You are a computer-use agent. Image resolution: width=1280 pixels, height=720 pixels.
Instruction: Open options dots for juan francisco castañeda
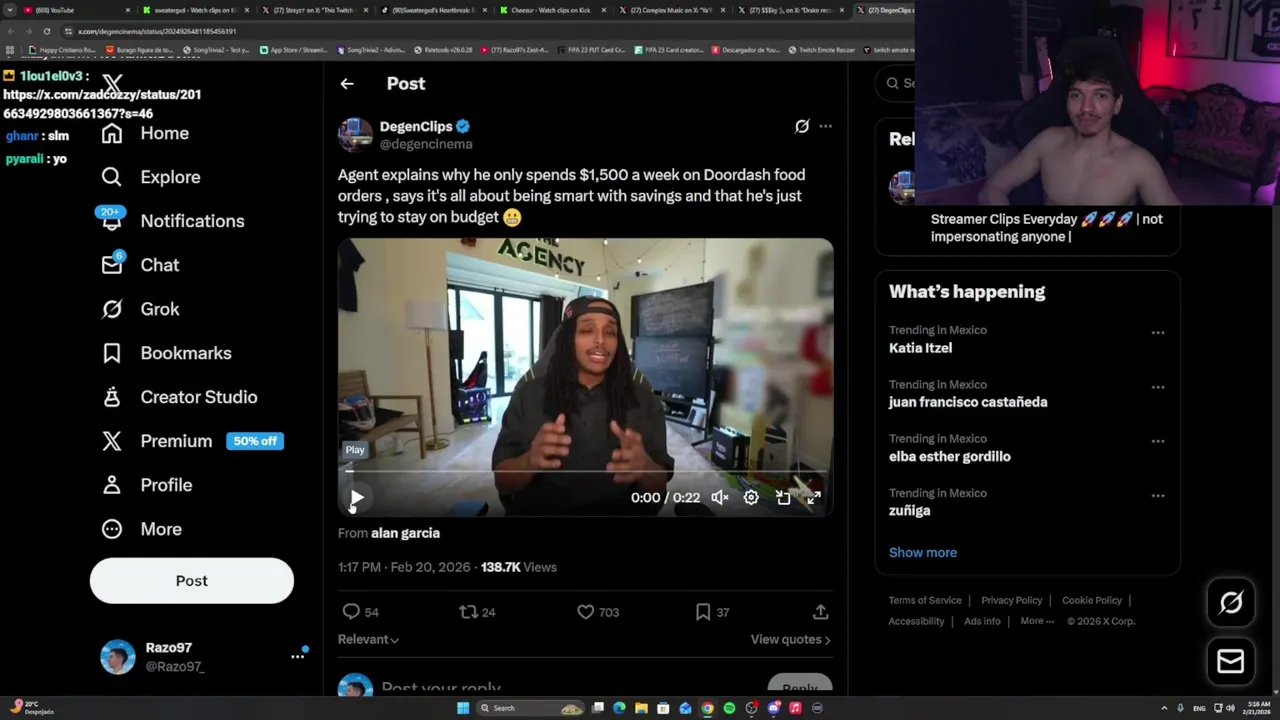click(1157, 387)
